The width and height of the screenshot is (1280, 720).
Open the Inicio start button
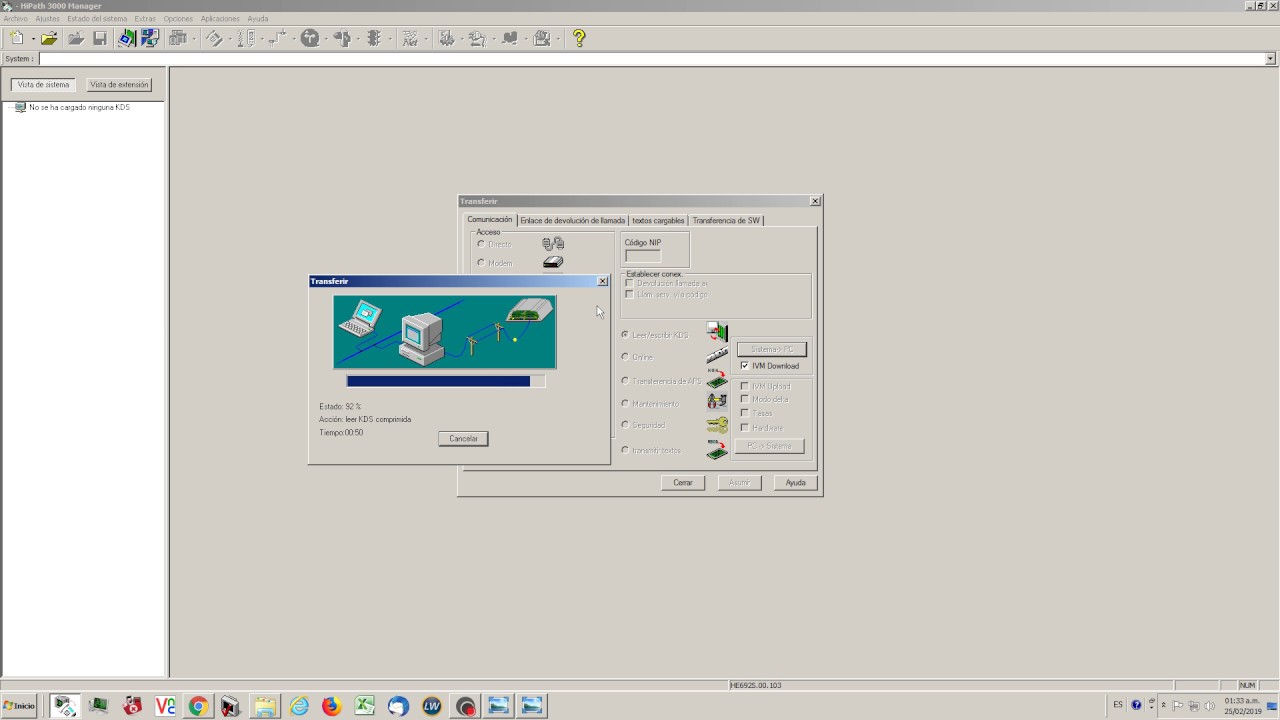click(19, 706)
